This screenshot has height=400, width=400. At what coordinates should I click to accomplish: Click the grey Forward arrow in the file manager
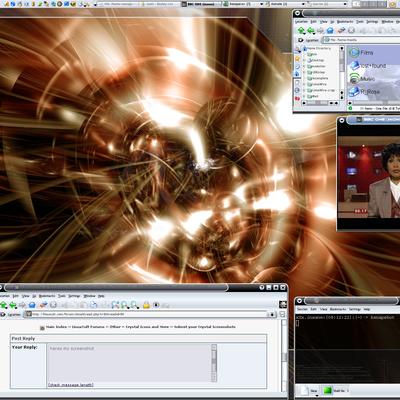(x=320, y=31)
